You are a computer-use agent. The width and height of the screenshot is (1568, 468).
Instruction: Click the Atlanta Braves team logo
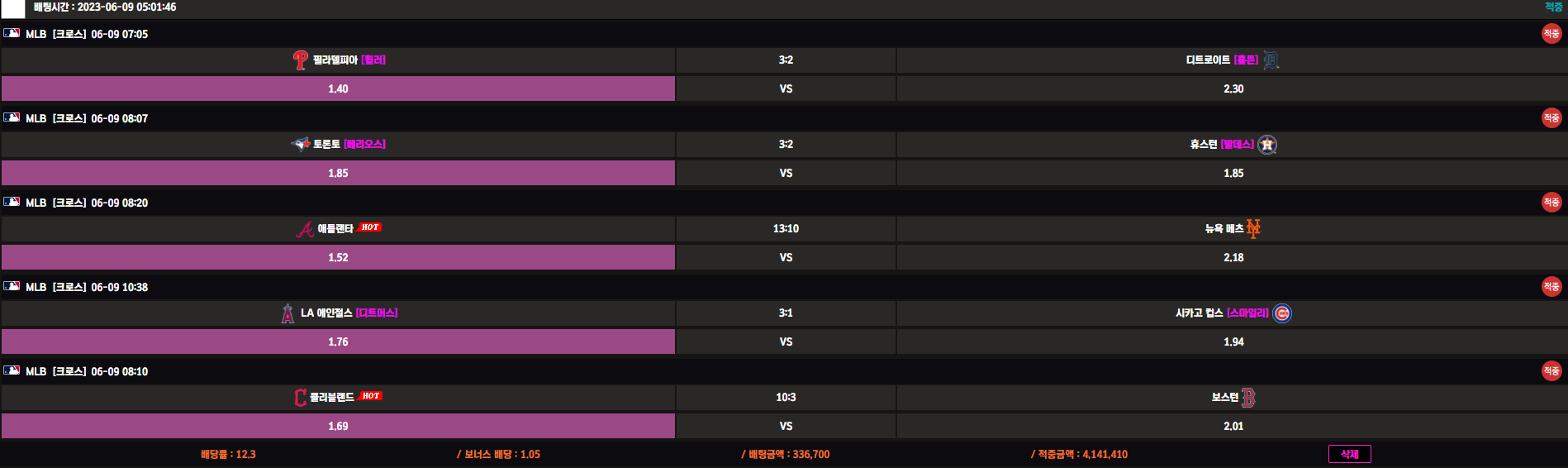click(x=305, y=229)
